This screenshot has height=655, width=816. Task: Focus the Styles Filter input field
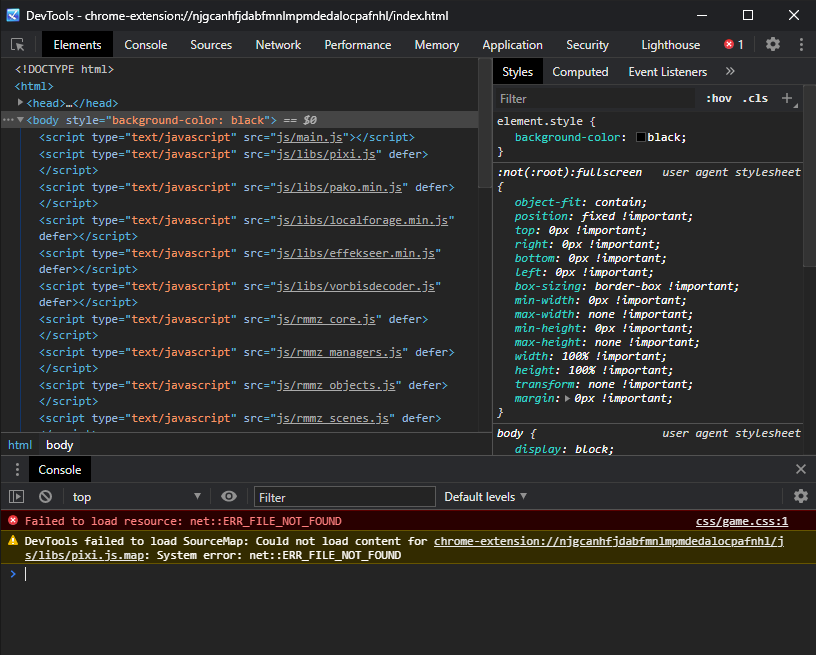tap(594, 98)
